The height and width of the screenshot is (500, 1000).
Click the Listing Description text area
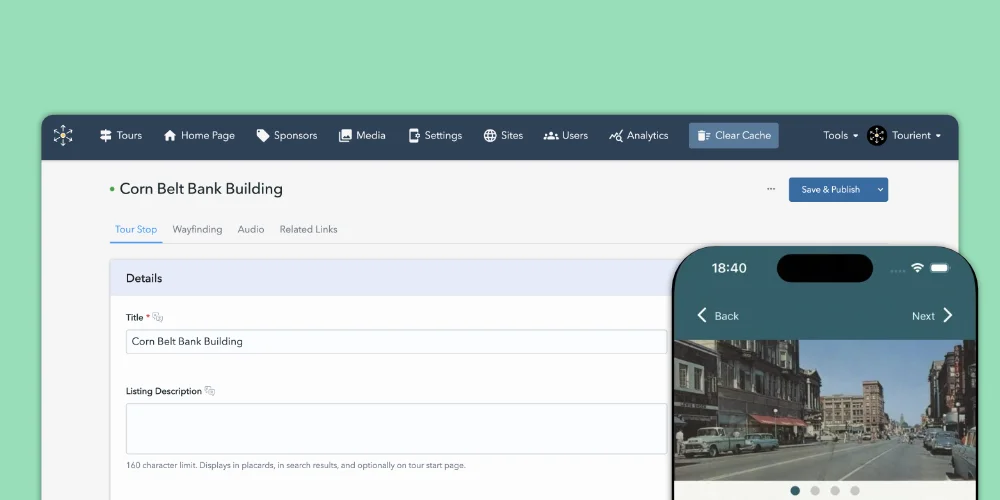pyautogui.click(x=396, y=429)
